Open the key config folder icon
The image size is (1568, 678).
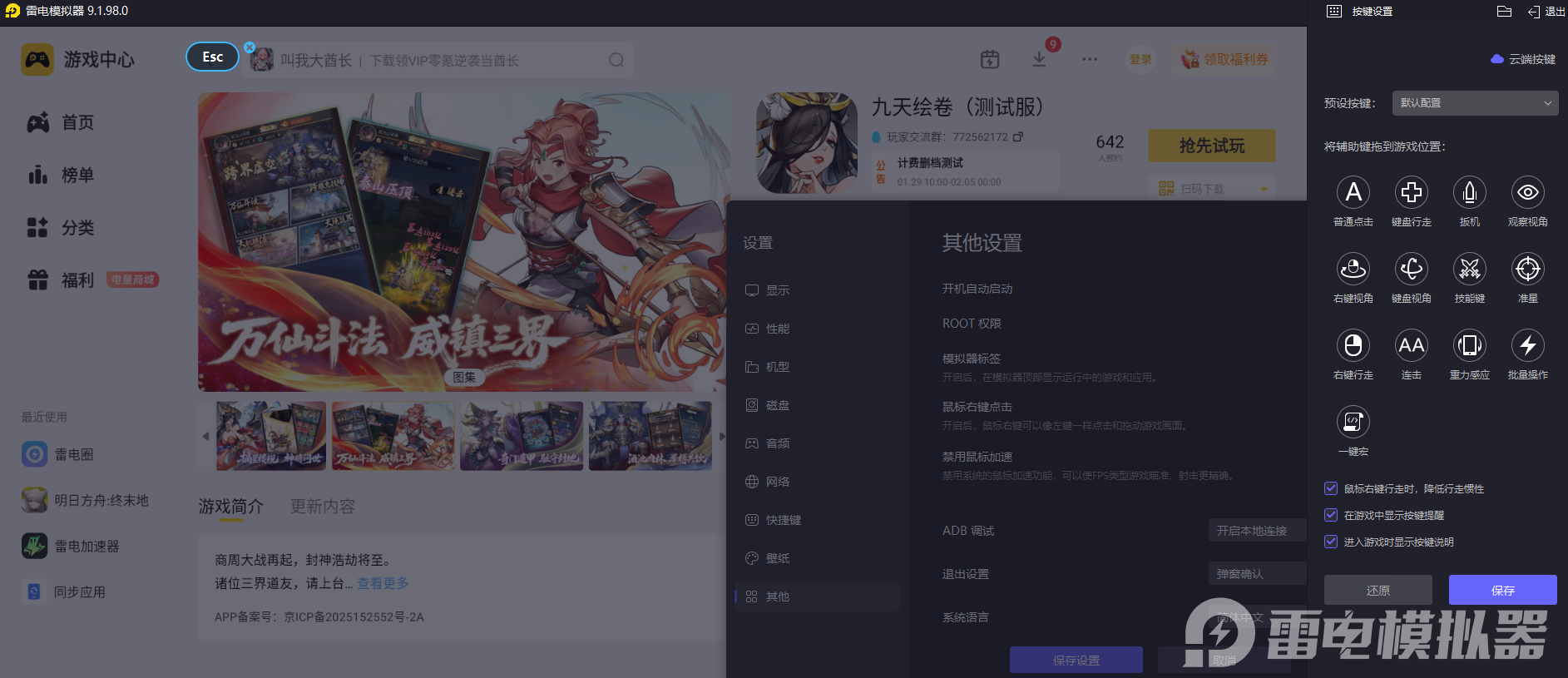1504,12
